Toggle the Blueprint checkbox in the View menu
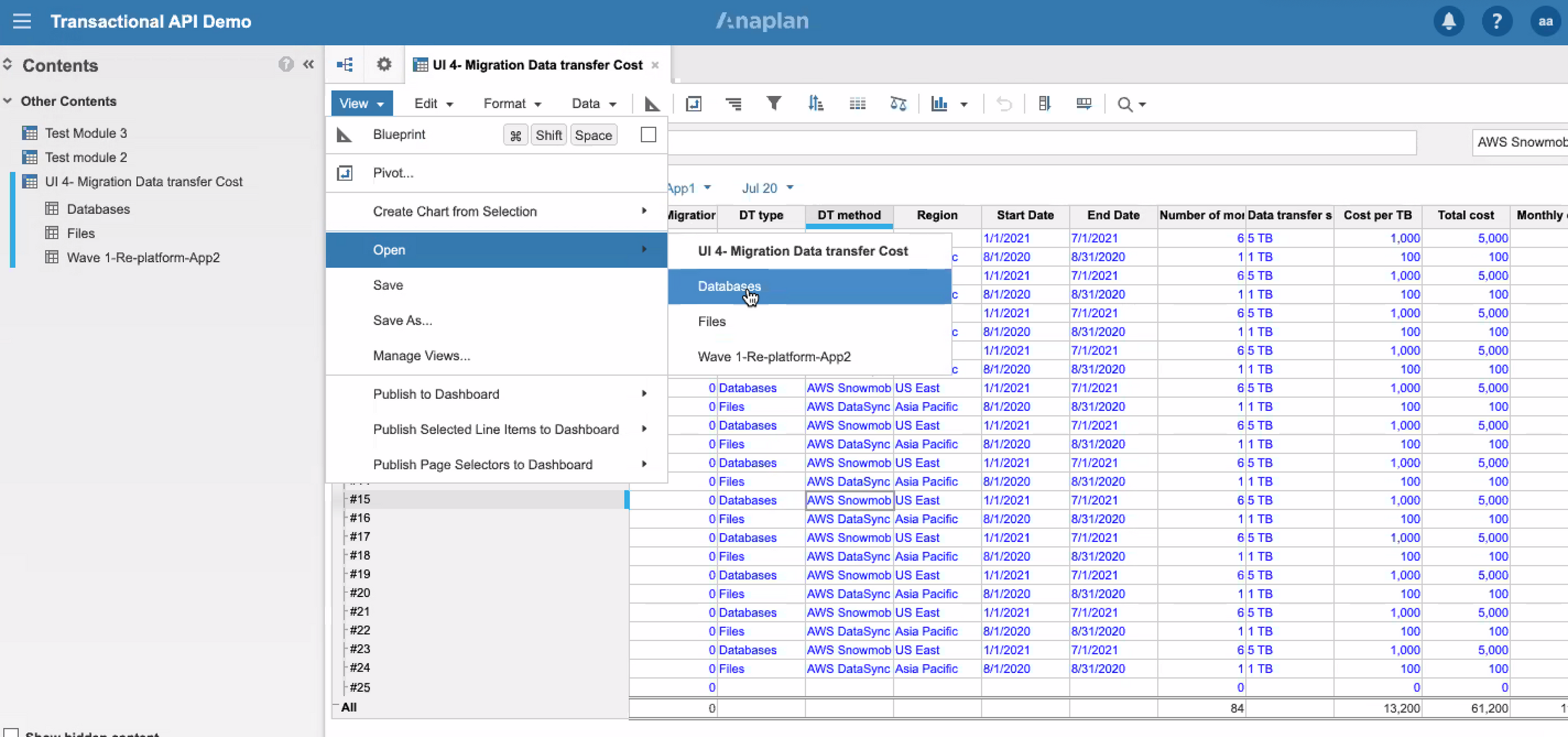 pyautogui.click(x=649, y=134)
